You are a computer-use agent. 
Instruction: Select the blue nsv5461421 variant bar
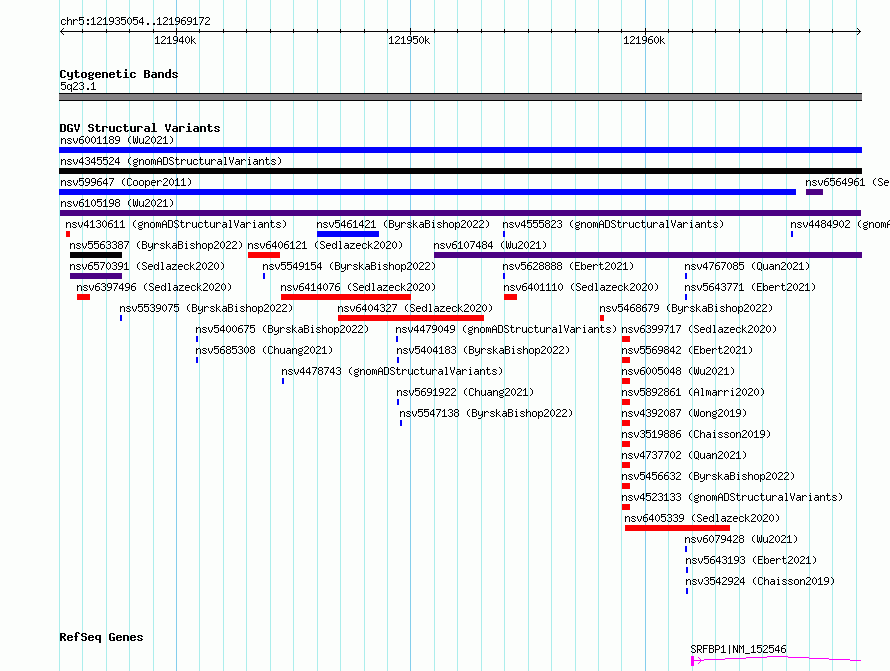[x=347, y=234]
